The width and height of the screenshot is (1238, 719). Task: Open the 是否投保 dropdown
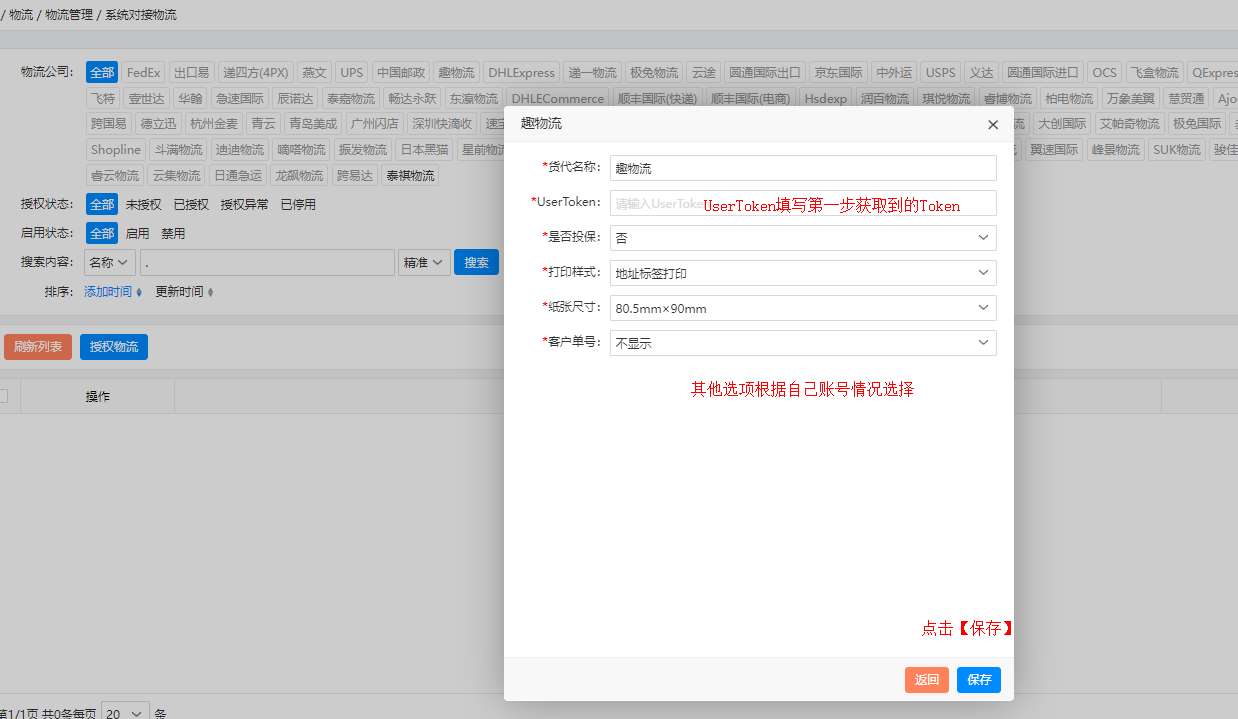tap(802, 238)
